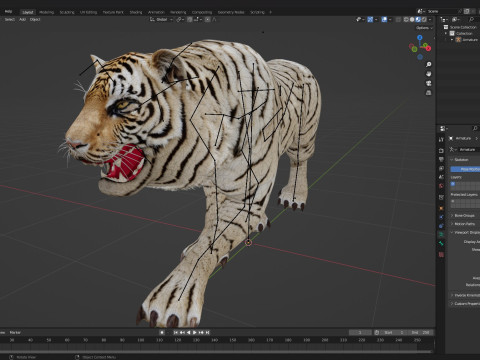Viewport: 480px width, 360px height.
Task: Click the outliner search magnifier
Action: [x=471, y=20]
